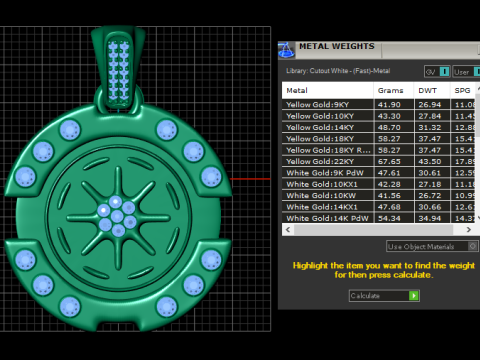
Task: Select the Yellow Gold:14KY row
Action: [x=378, y=127]
